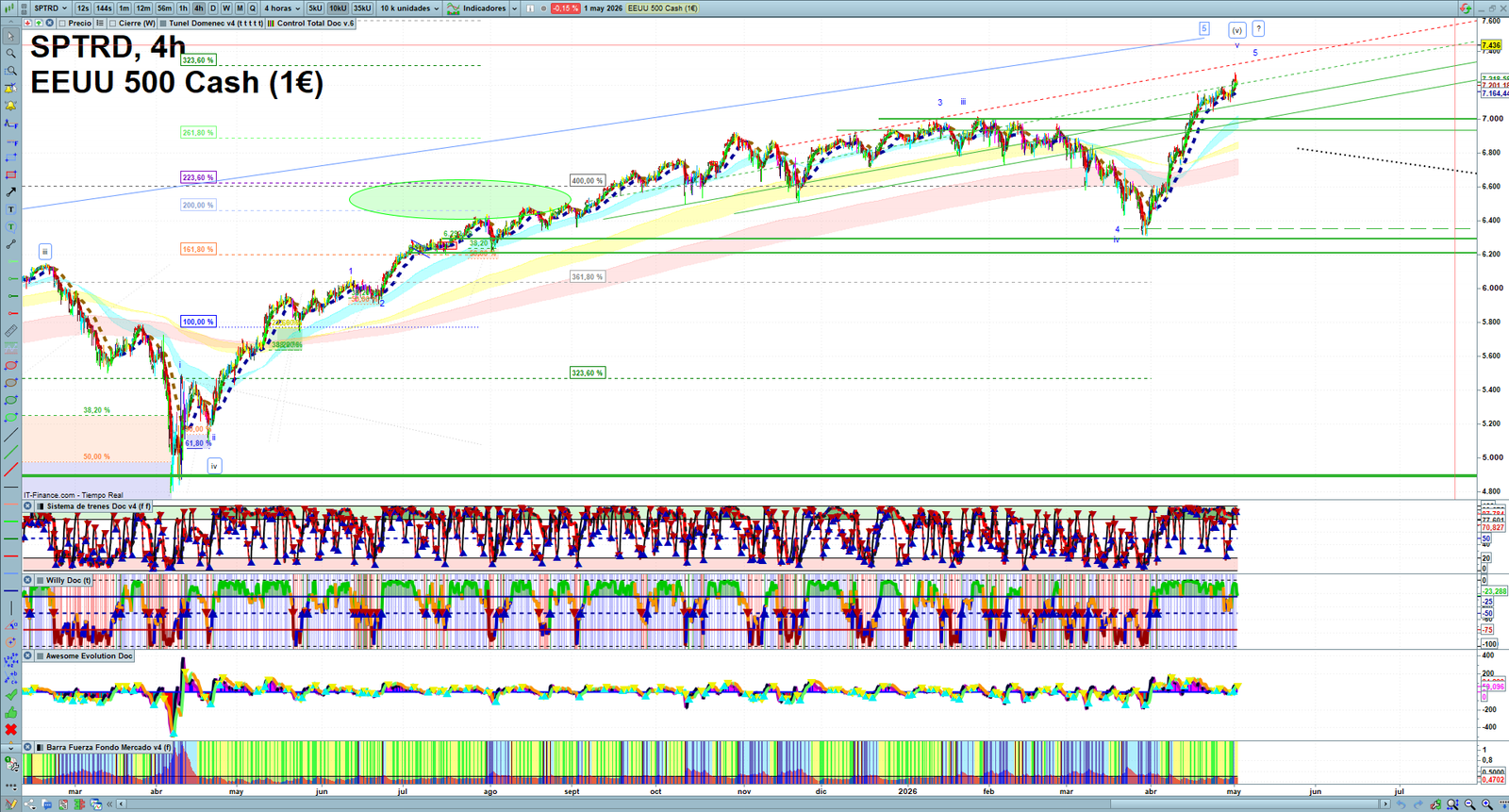Screen dimensions: 1509x812
Task: Open the Precio list settings icon
Action: (100, 23)
